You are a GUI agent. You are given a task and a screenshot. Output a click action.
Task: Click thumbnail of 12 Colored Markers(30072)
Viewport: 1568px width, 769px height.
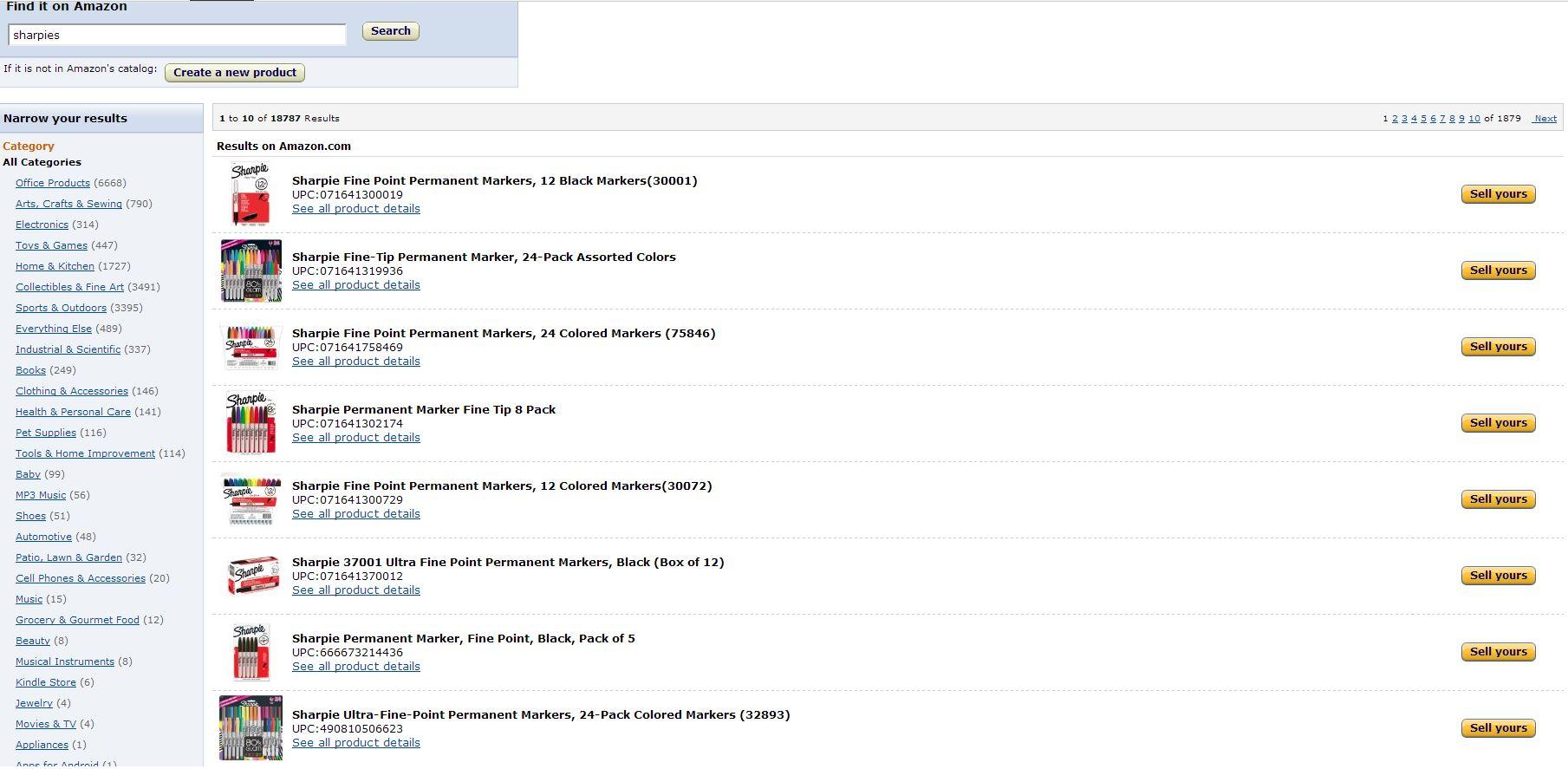click(x=251, y=499)
